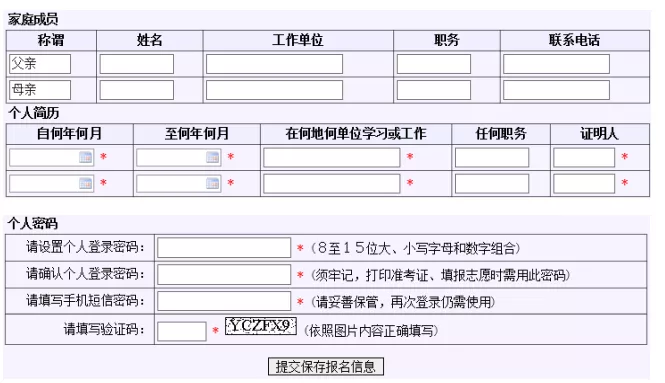Click the 父亲 title field
The width and height of the screenshot is (665, 383).
click(x=39, y=64)
